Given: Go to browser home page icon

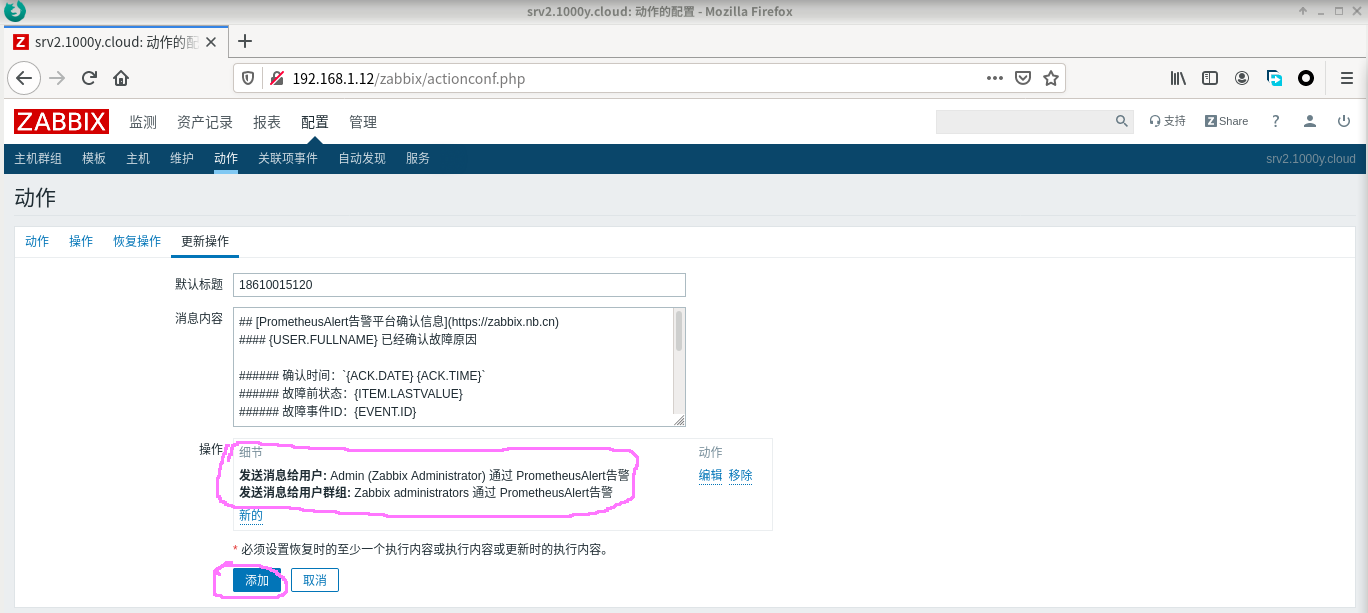Looking at the screenshot, I should tap(121, 78).
